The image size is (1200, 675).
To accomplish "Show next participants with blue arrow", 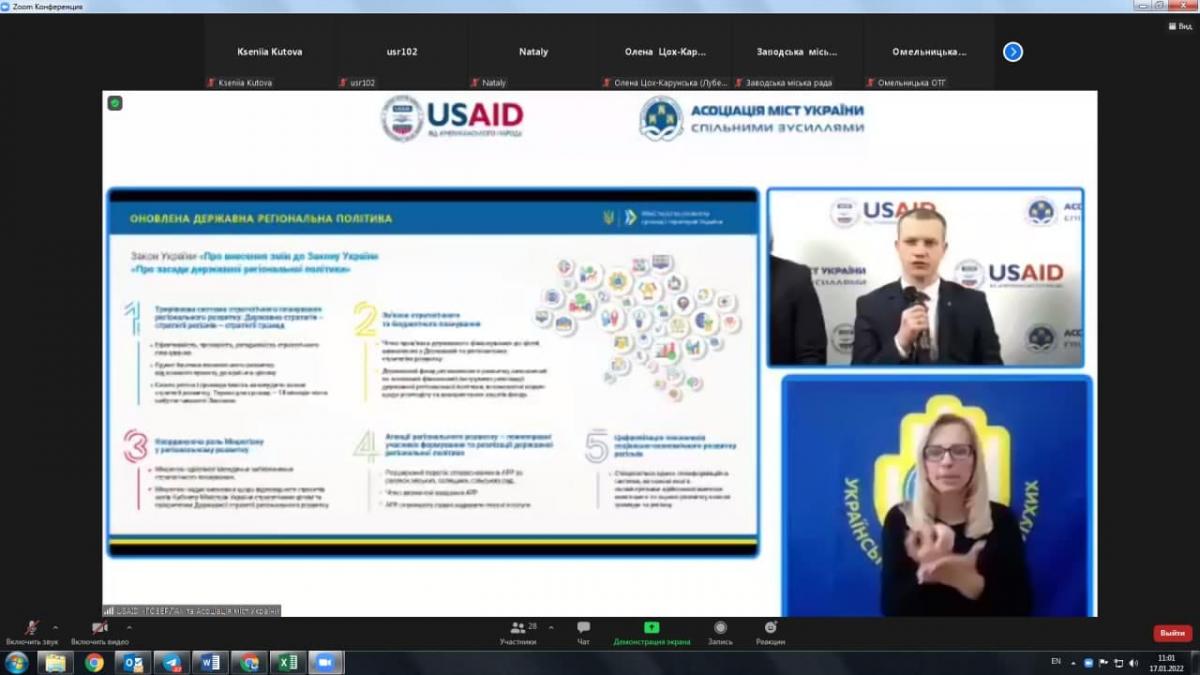I will pos(1013,52).
